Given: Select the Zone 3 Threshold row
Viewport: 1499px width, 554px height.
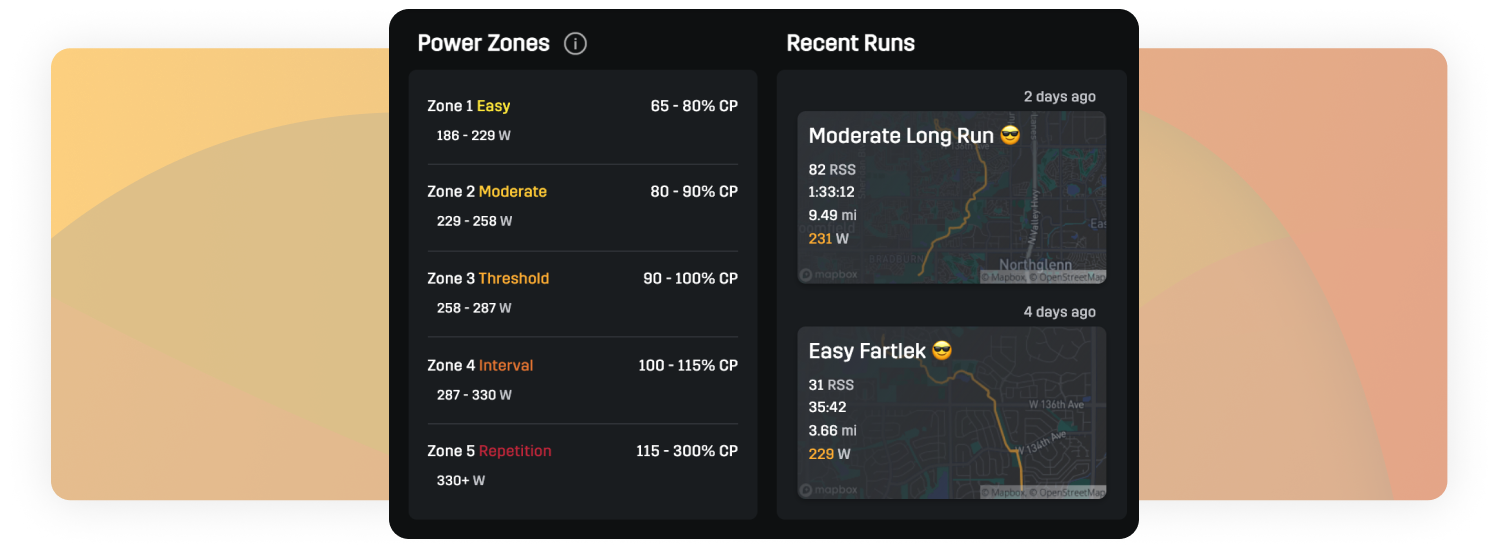Looking at the screenshot, I should coord(582,293).
